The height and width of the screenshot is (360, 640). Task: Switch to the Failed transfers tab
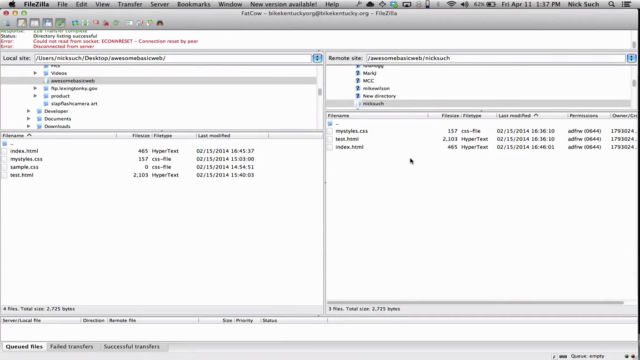click(71, 347)
